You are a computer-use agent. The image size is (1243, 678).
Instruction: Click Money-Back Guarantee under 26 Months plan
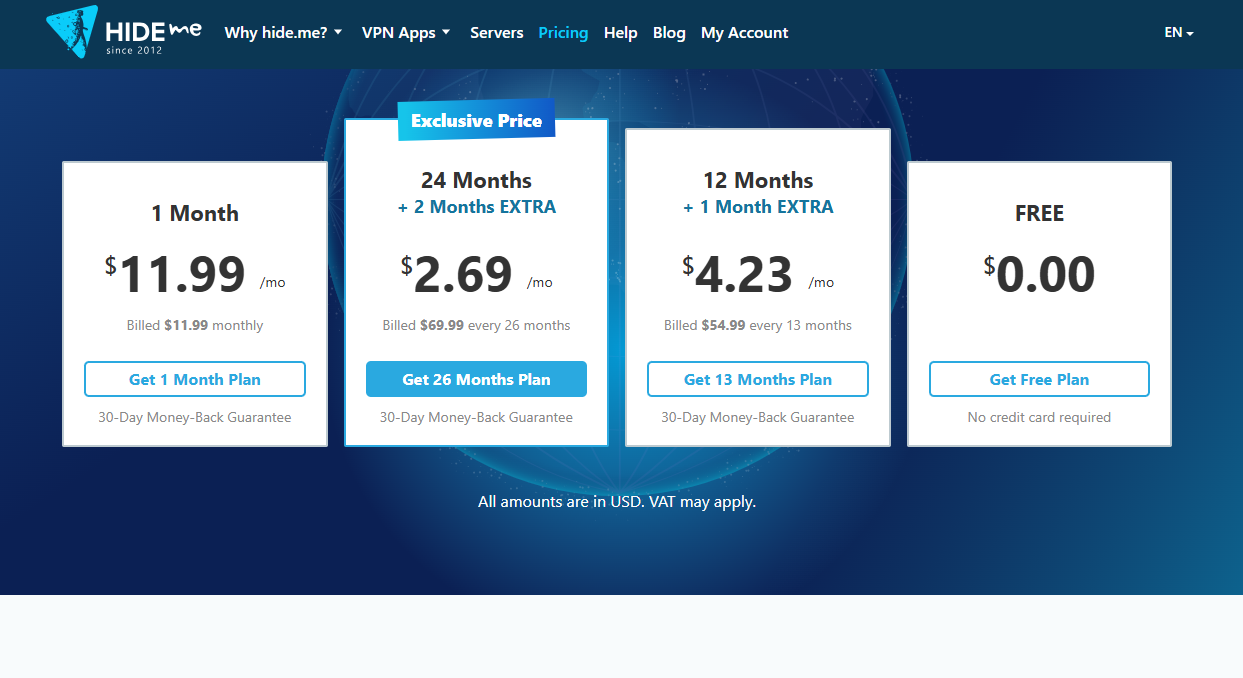[x=476, y=417]
